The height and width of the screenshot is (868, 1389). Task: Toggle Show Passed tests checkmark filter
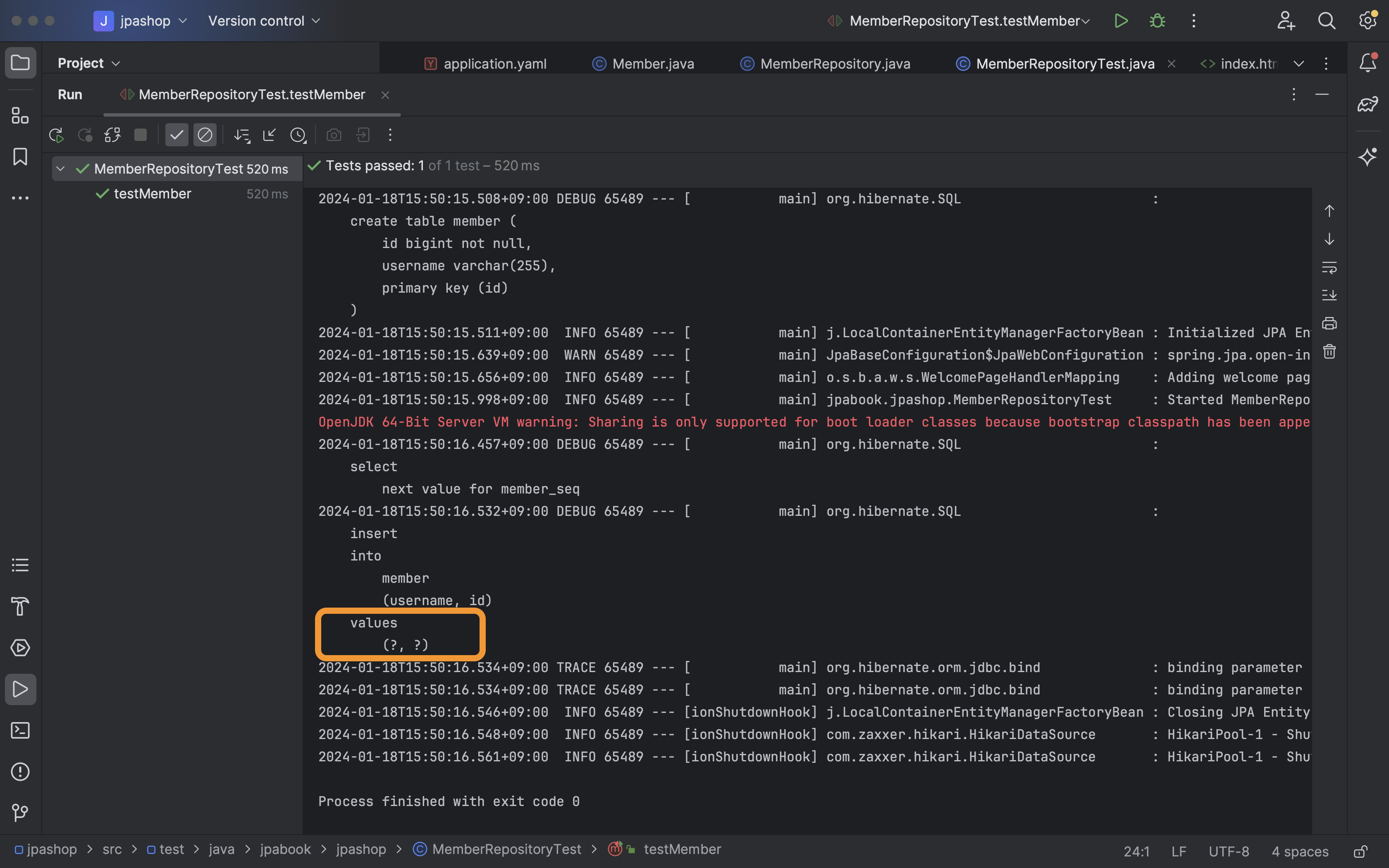pos(177,135)
